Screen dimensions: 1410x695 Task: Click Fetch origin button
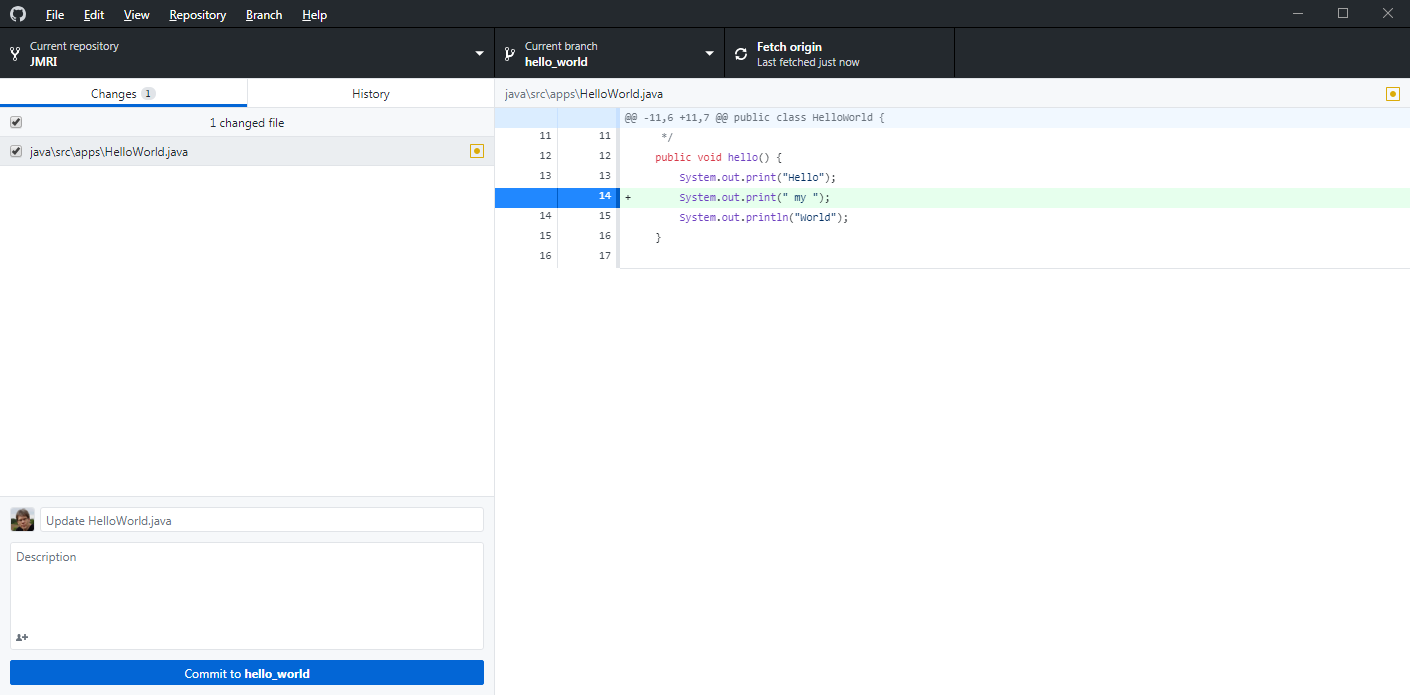click(x=838, y=54)
